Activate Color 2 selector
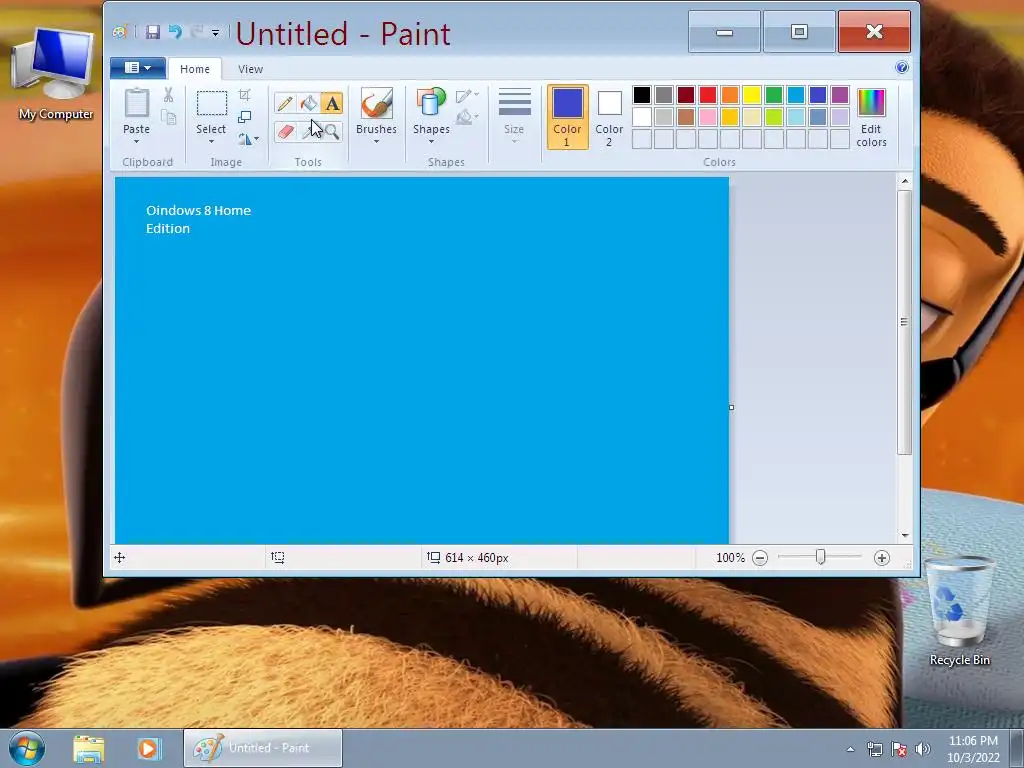Image resolution: width=1024 pixels, height=768 pixels. [x=609, y=117]
